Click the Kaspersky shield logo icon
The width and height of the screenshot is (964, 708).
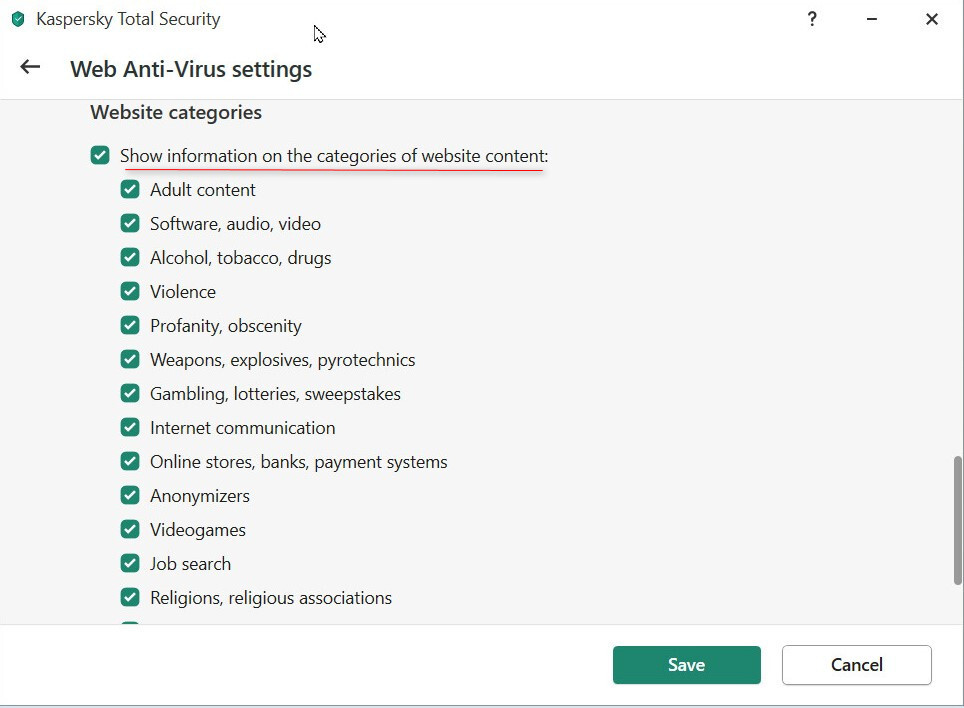(x=18, y=19)
